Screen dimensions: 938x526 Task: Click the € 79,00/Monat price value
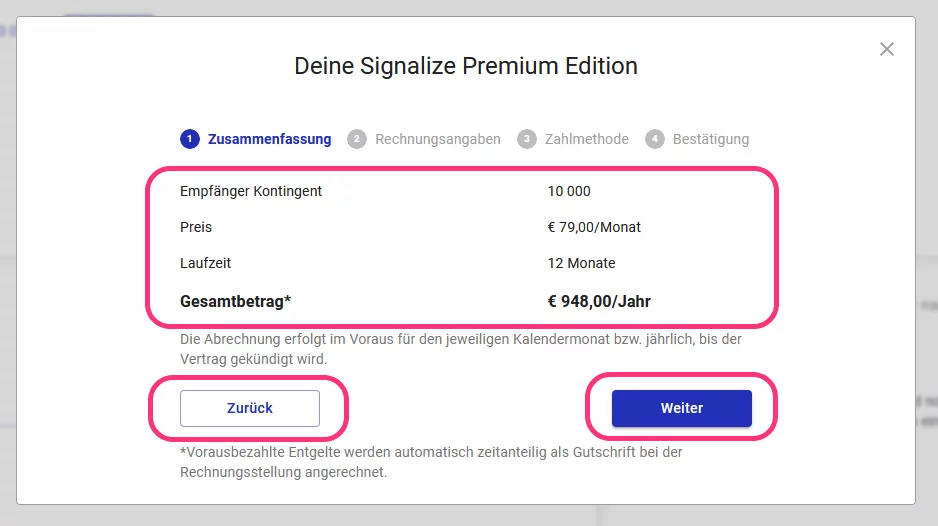coord(594,227)
